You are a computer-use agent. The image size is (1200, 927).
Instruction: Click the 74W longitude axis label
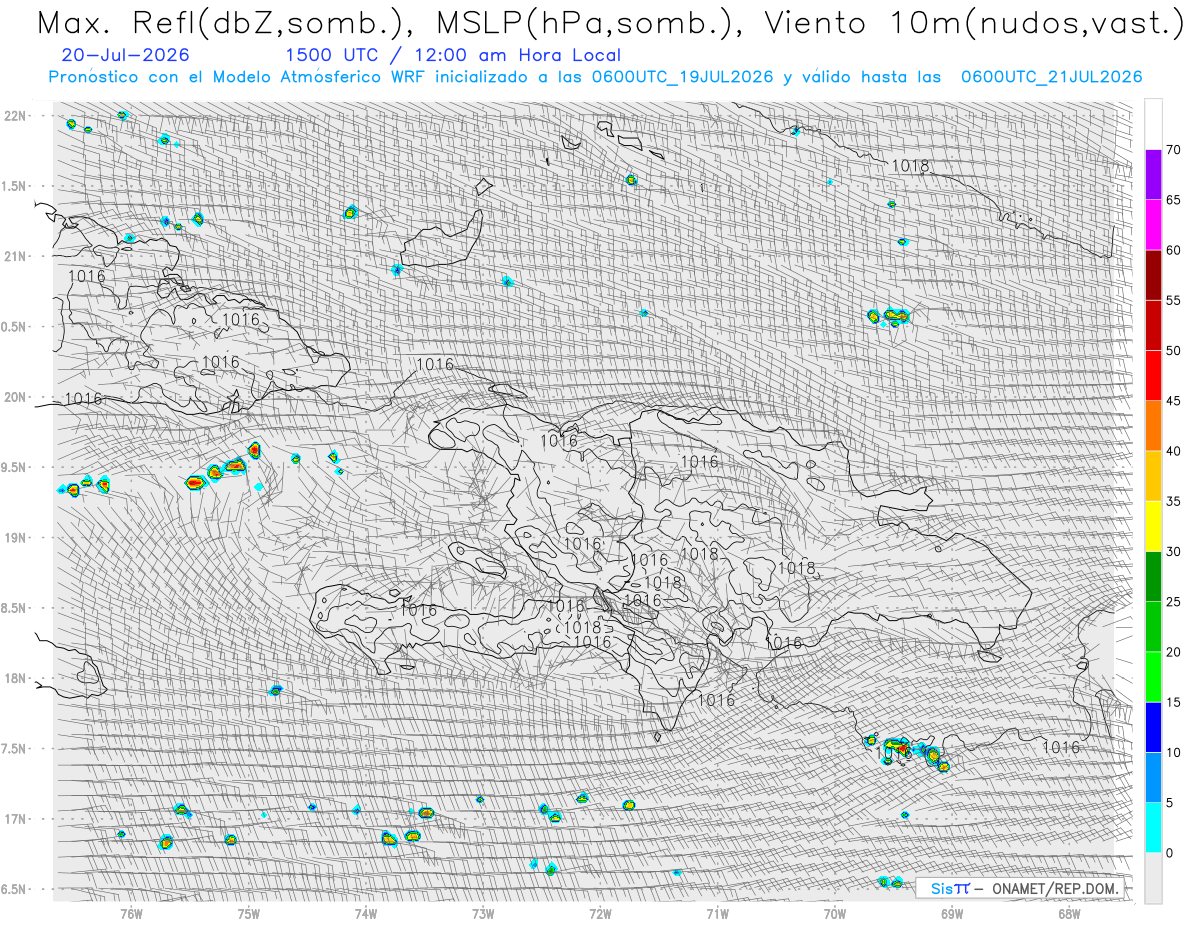pos(365,912)
